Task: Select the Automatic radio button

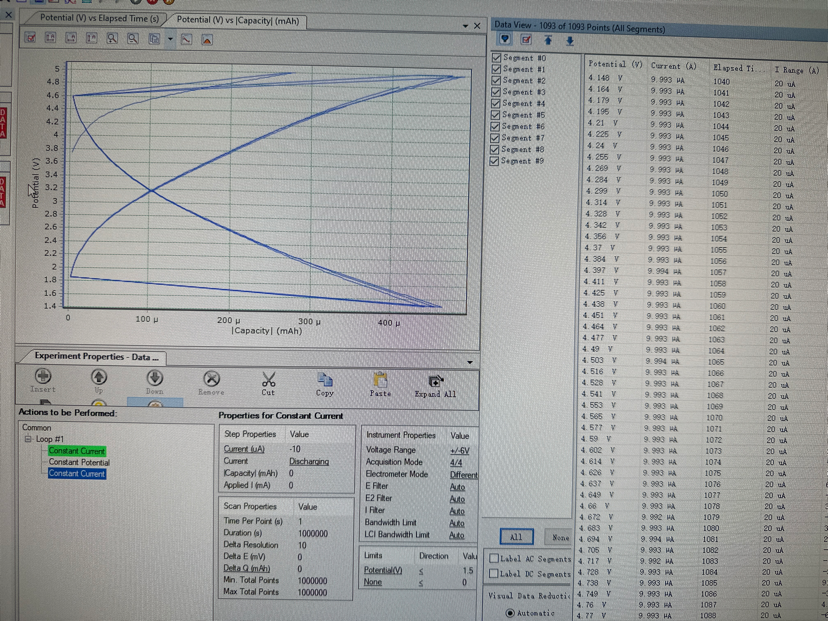Action: tap(510, 613)
